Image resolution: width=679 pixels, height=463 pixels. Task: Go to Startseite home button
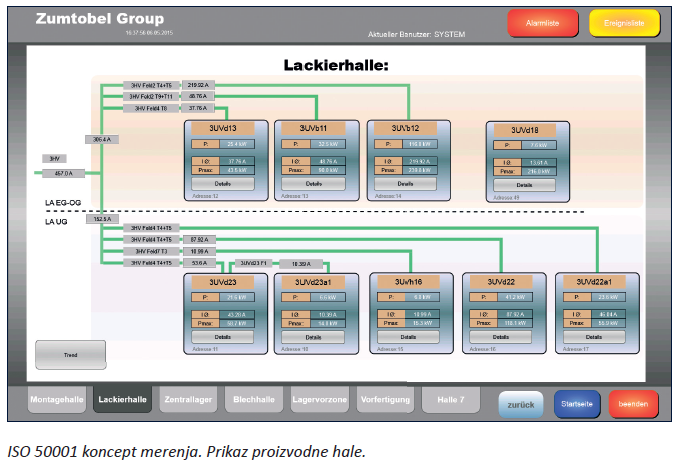577,403
